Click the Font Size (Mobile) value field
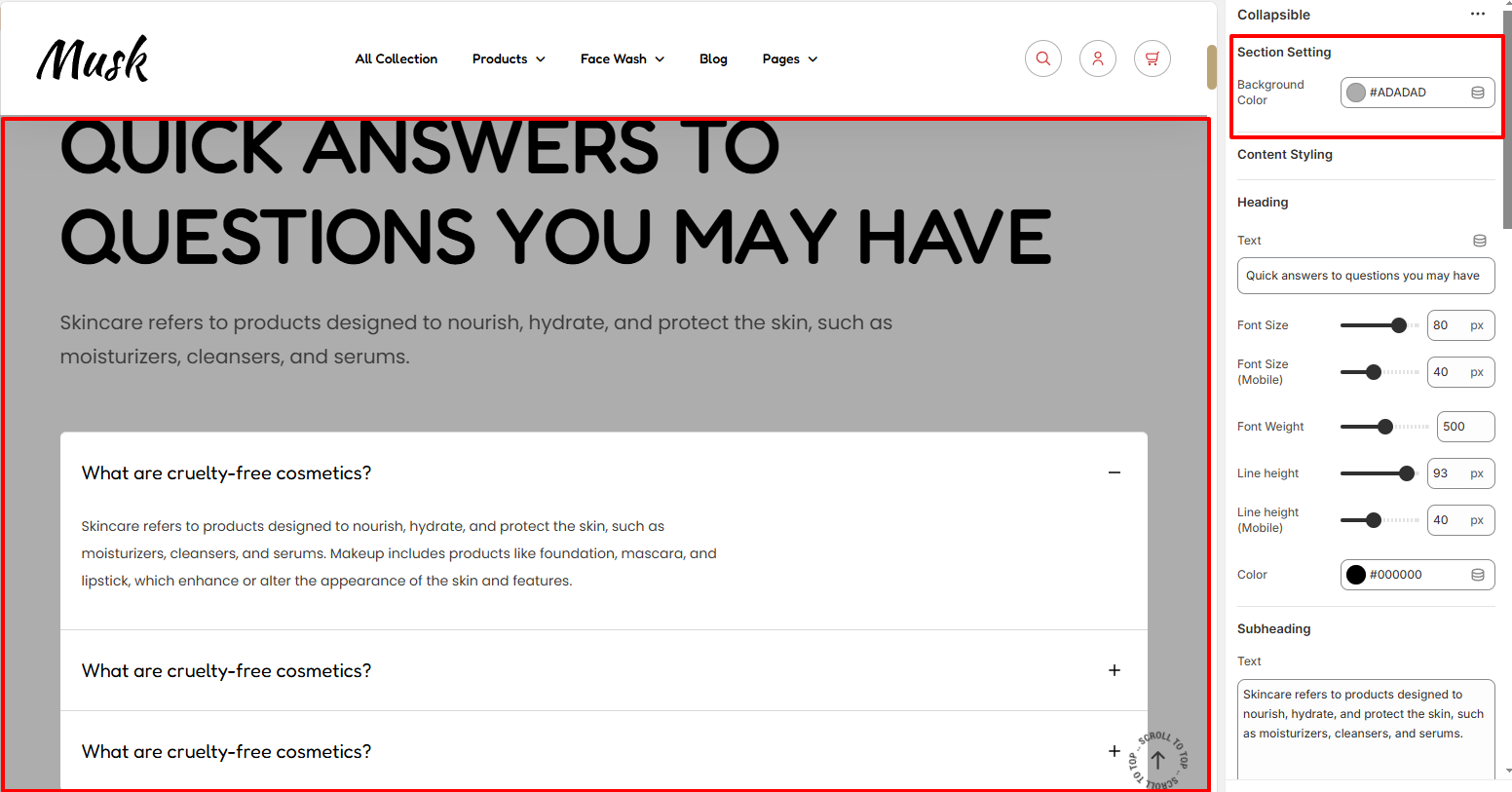The image size is (1512, 792). coord(1460,372)
